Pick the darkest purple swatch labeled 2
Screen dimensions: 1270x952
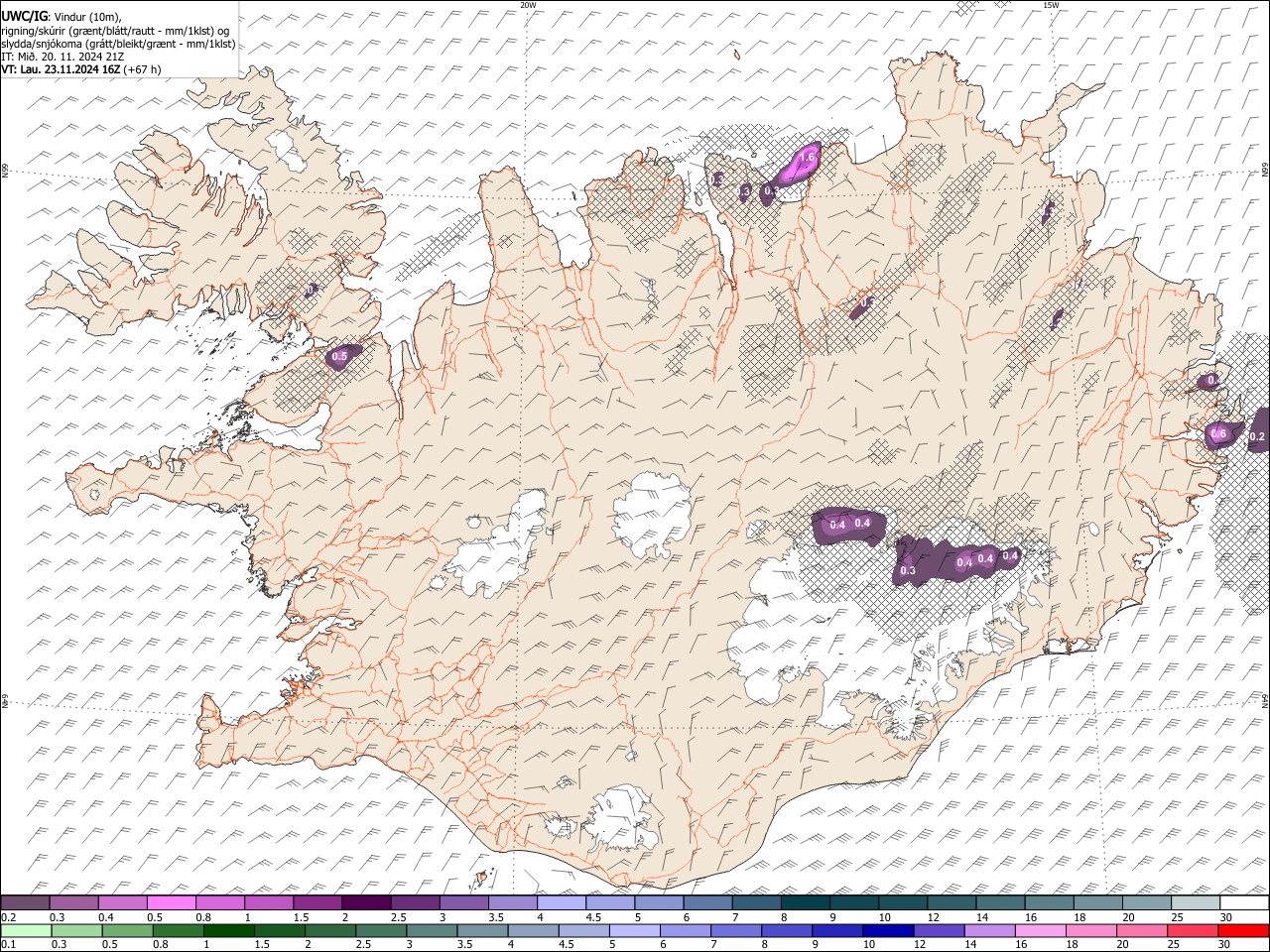(x=366, y=902)
